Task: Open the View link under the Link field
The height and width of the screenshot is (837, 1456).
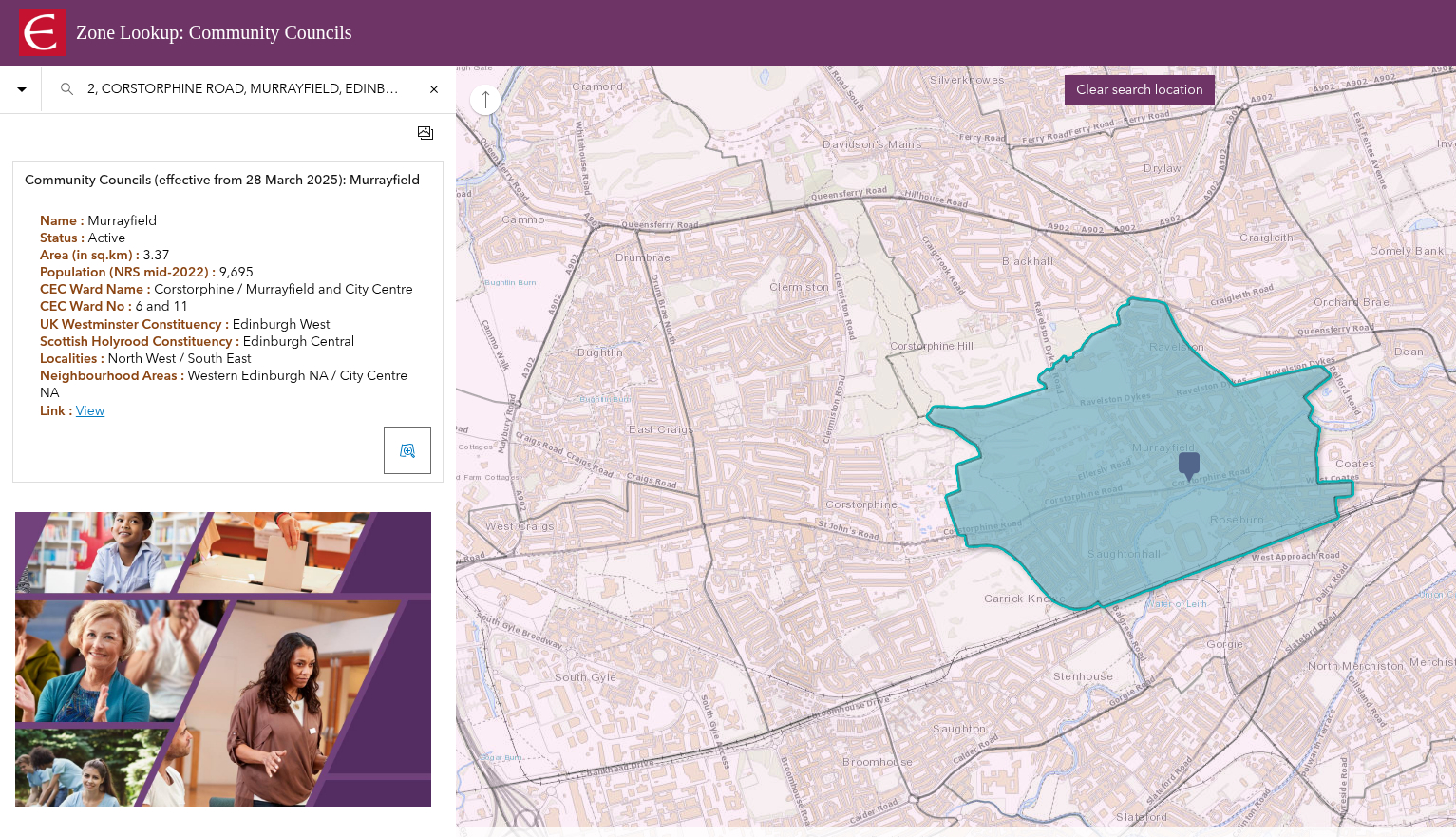Action: [89, 410]
